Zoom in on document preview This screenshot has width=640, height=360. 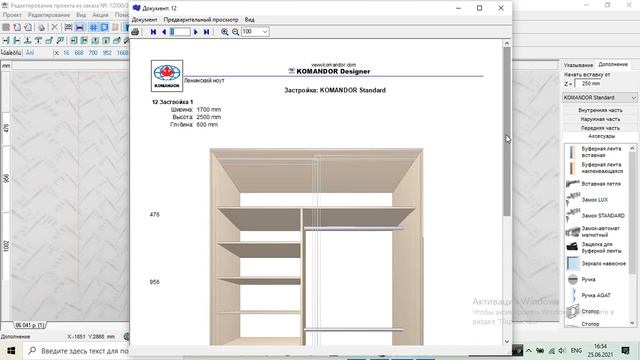[224, 32]
